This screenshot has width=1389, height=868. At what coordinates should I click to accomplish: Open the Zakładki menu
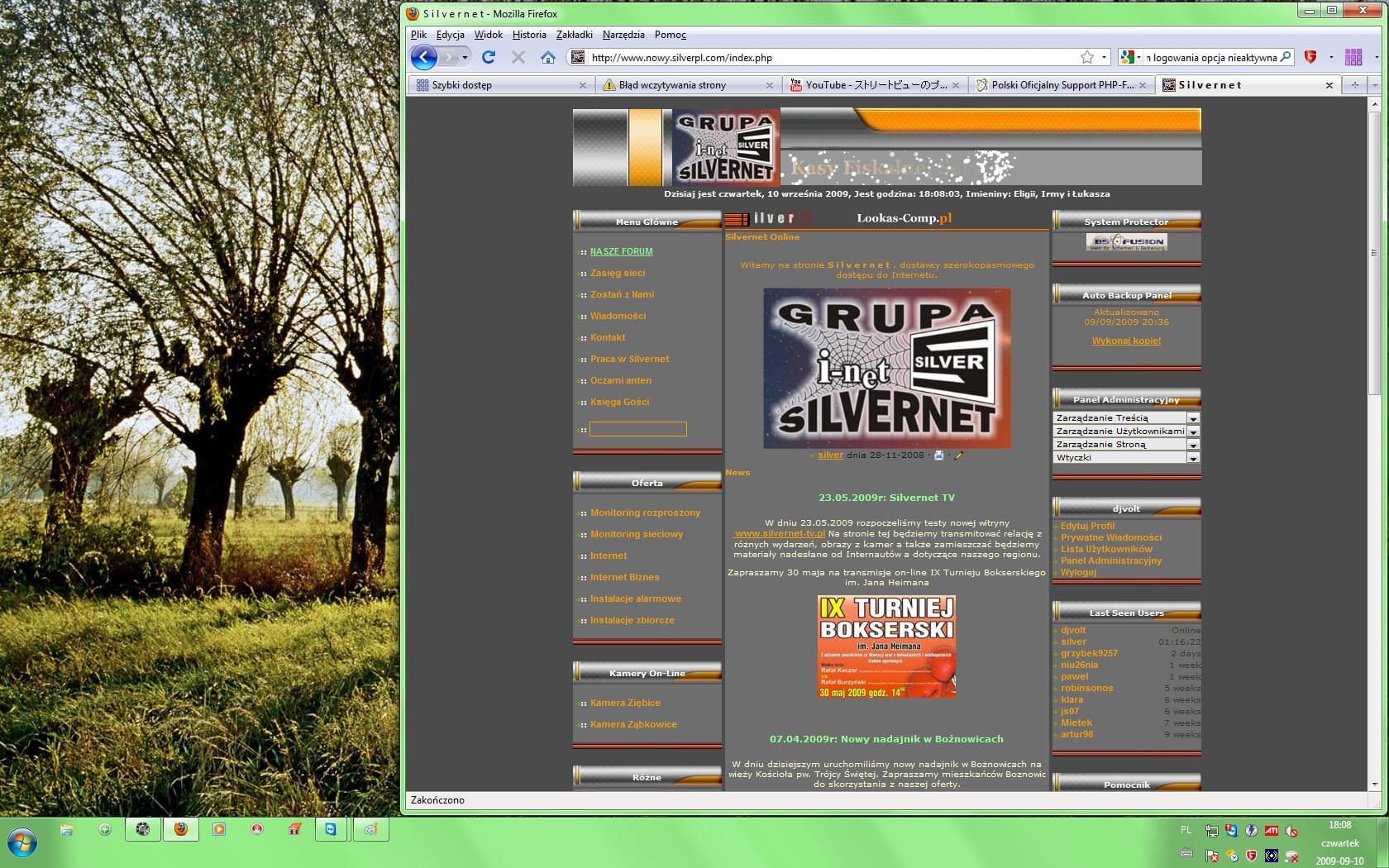point(574,35)
